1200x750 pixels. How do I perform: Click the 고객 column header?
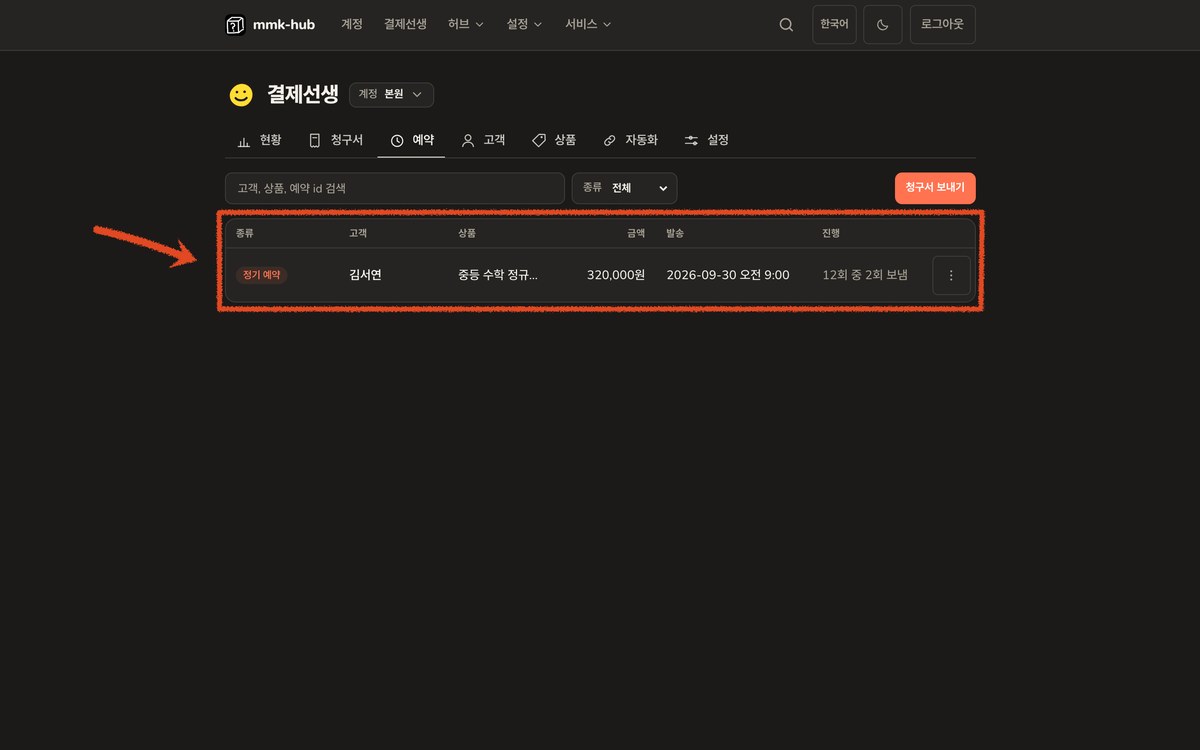tap(357, 233)
